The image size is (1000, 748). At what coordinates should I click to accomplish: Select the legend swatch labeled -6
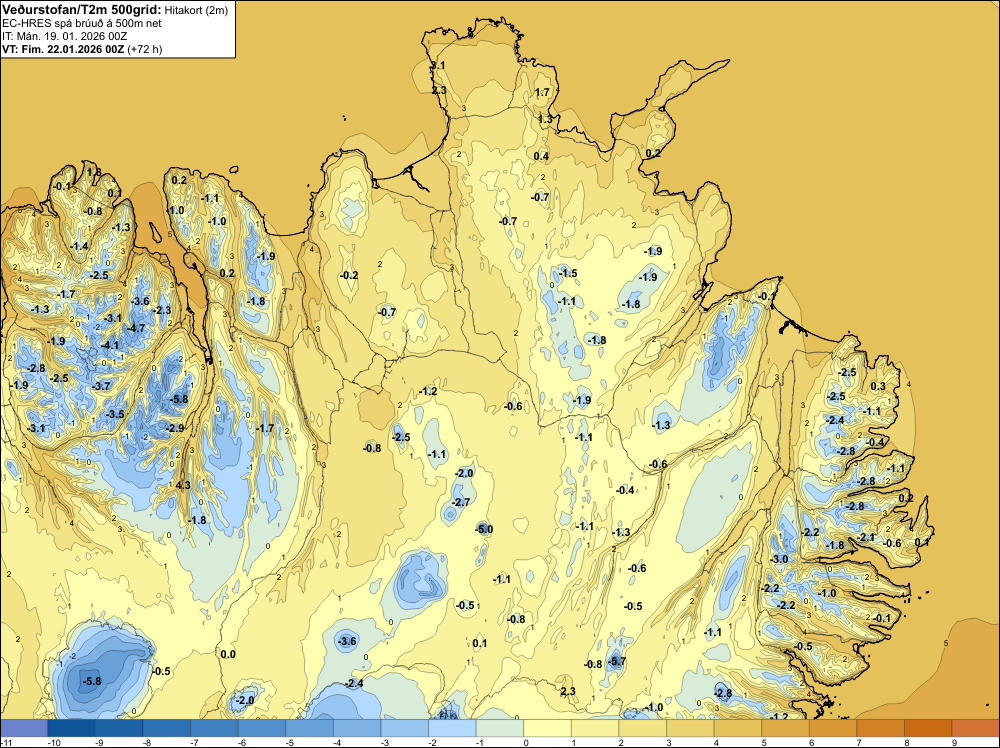tap(261, 728)
